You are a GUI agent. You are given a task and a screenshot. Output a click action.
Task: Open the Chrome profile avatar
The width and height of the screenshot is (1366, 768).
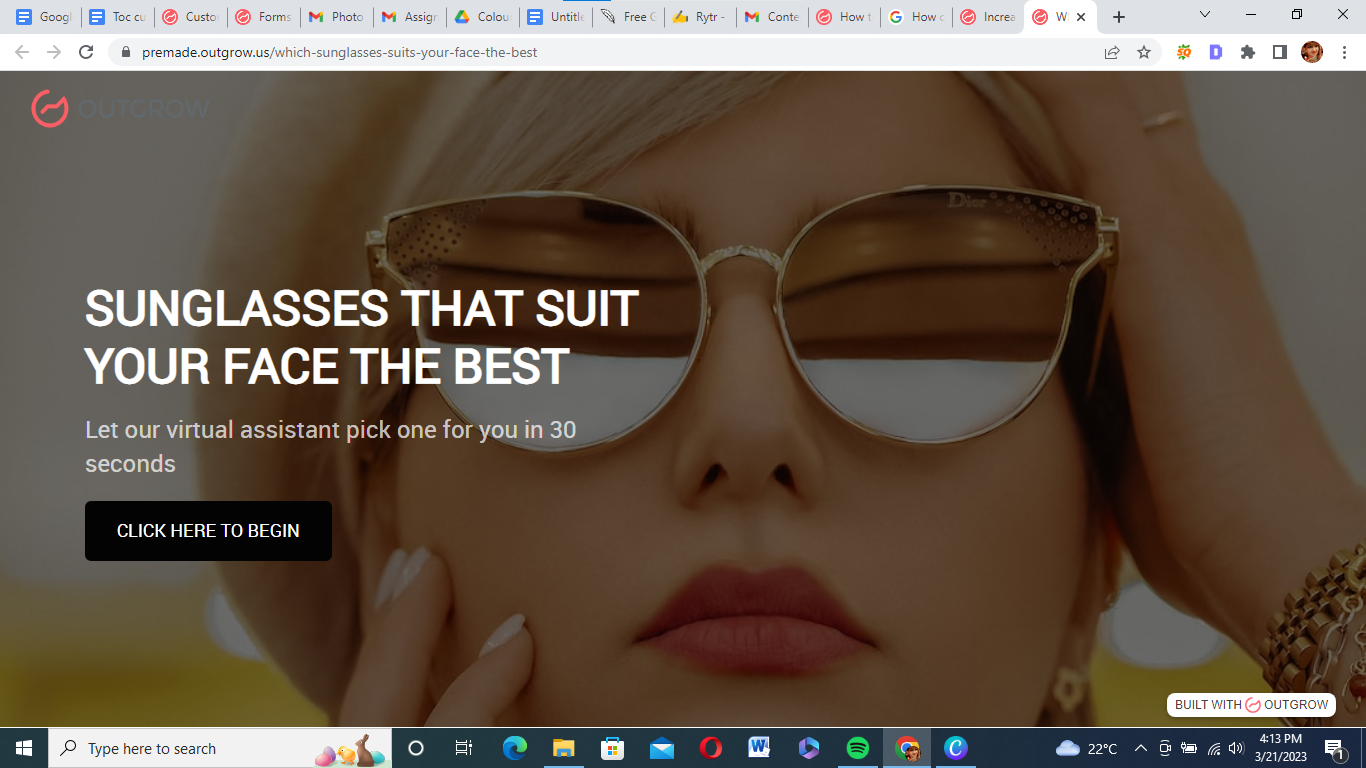[x=1311, y=52]
